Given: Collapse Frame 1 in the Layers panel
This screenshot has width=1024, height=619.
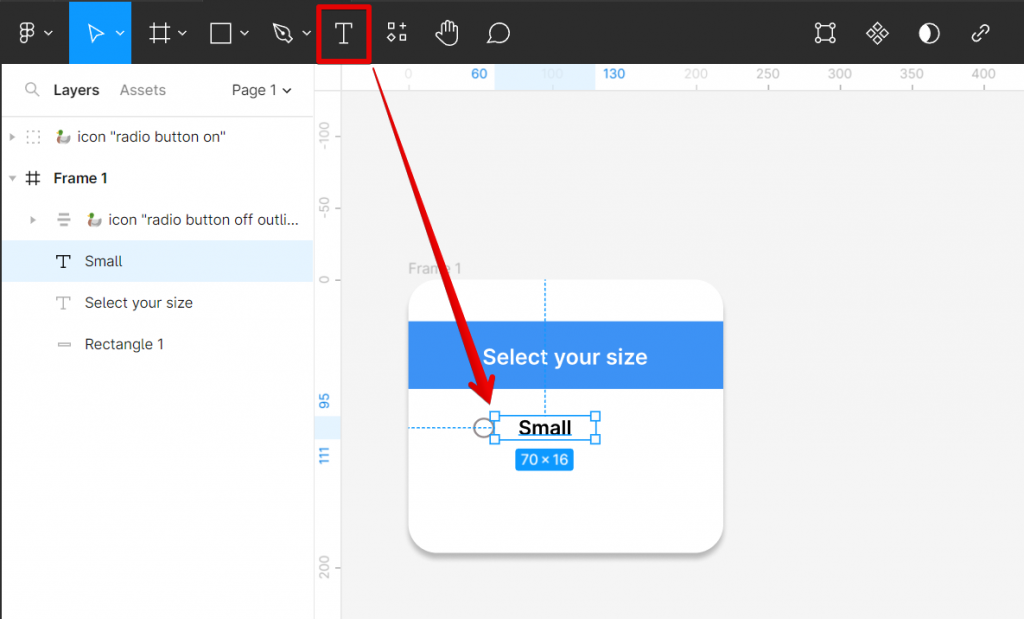Looking at the screenshot, I should (12, 178).
